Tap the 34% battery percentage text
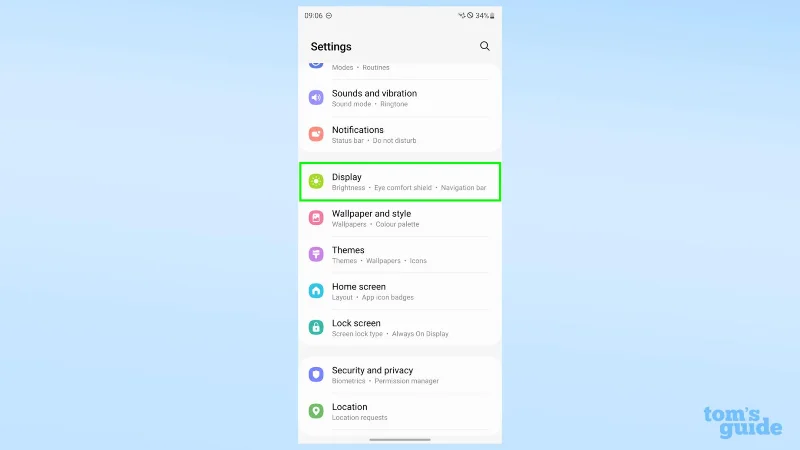The image size is (800, 450). [x=482, y=16]
